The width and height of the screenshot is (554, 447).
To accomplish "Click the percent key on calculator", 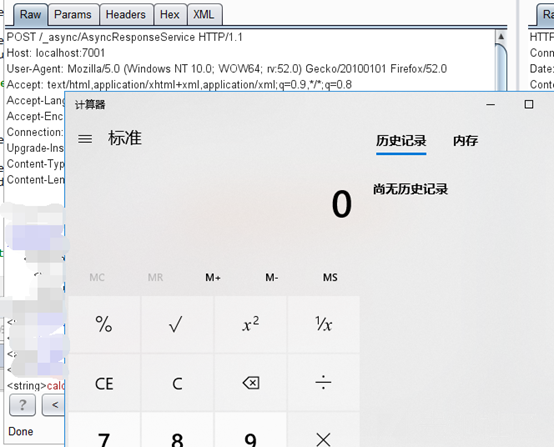I will [104, 324].
